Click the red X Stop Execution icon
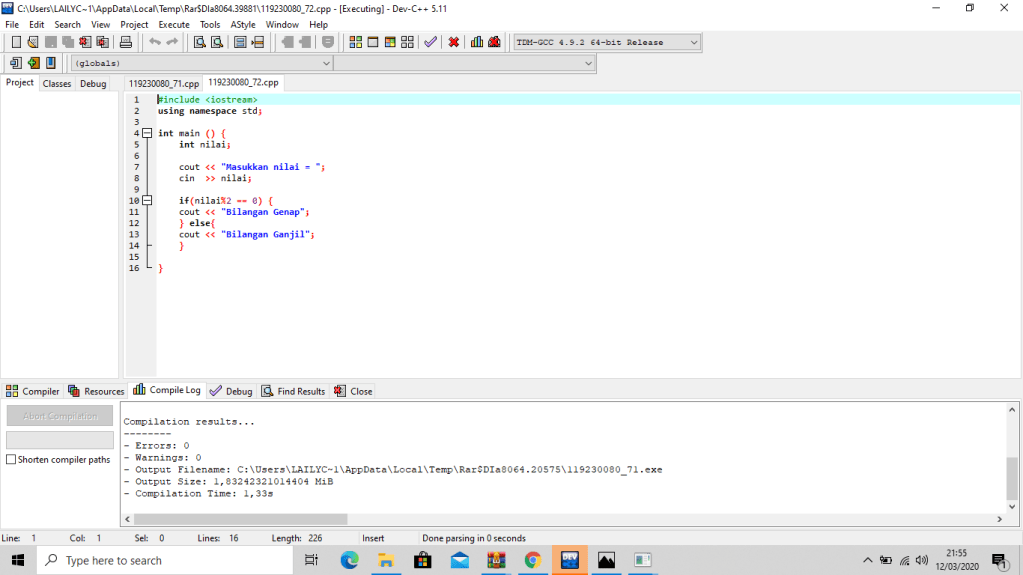The width and height of the screenshot is (1023, 575). [x=454, y=42]
